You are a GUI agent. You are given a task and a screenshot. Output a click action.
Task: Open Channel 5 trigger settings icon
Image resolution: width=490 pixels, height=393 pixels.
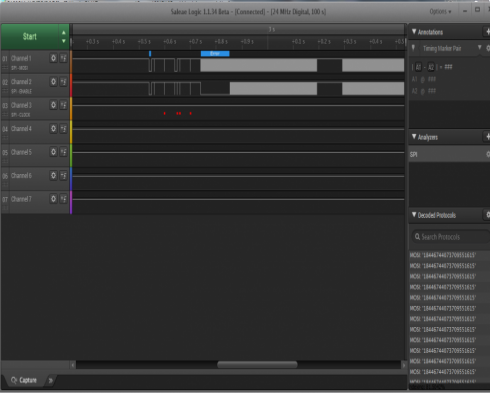63,152
